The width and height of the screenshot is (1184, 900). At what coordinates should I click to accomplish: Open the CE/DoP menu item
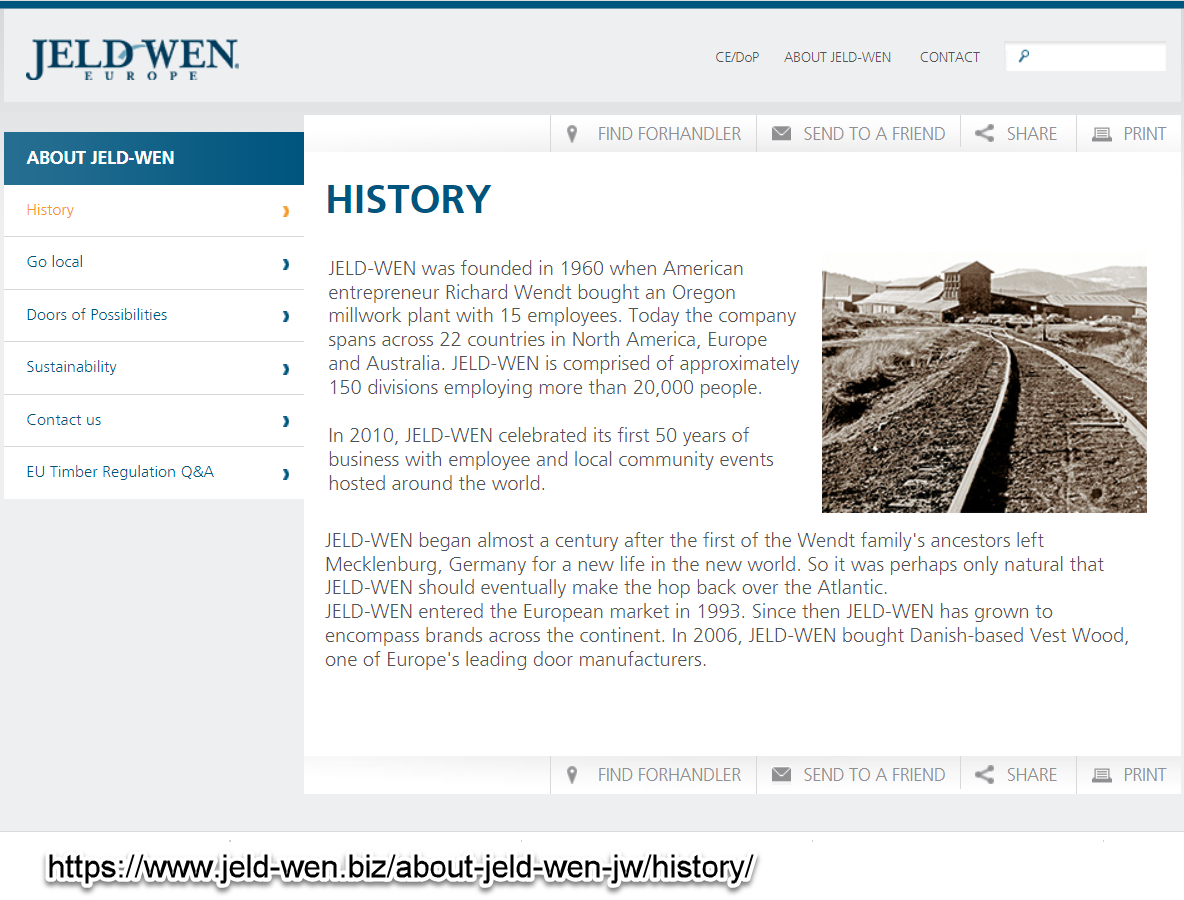737,57
